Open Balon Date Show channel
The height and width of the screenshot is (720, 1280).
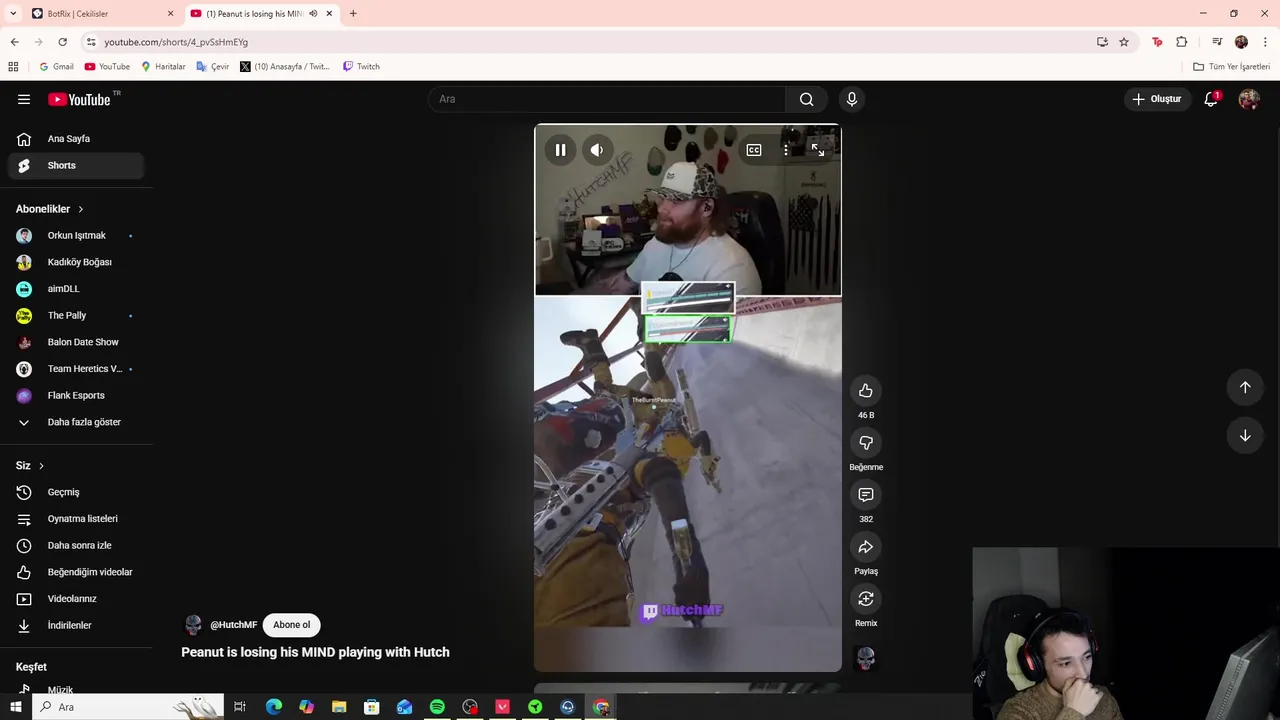click(76, 342)
